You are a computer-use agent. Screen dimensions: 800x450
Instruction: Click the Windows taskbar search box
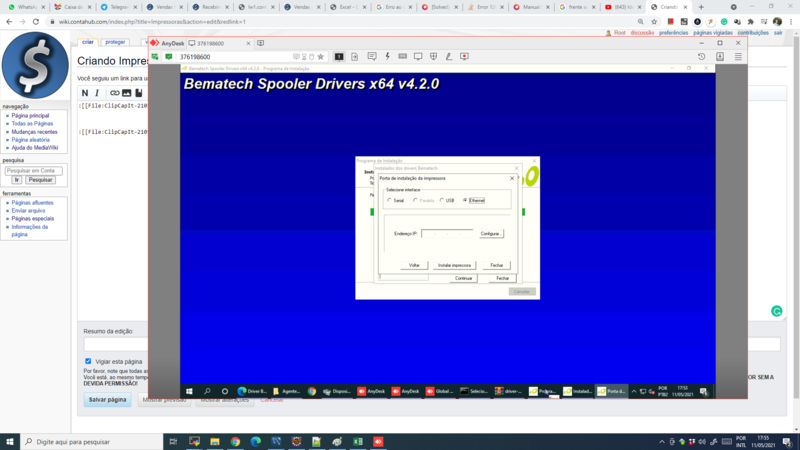click(x=92, y=442)
